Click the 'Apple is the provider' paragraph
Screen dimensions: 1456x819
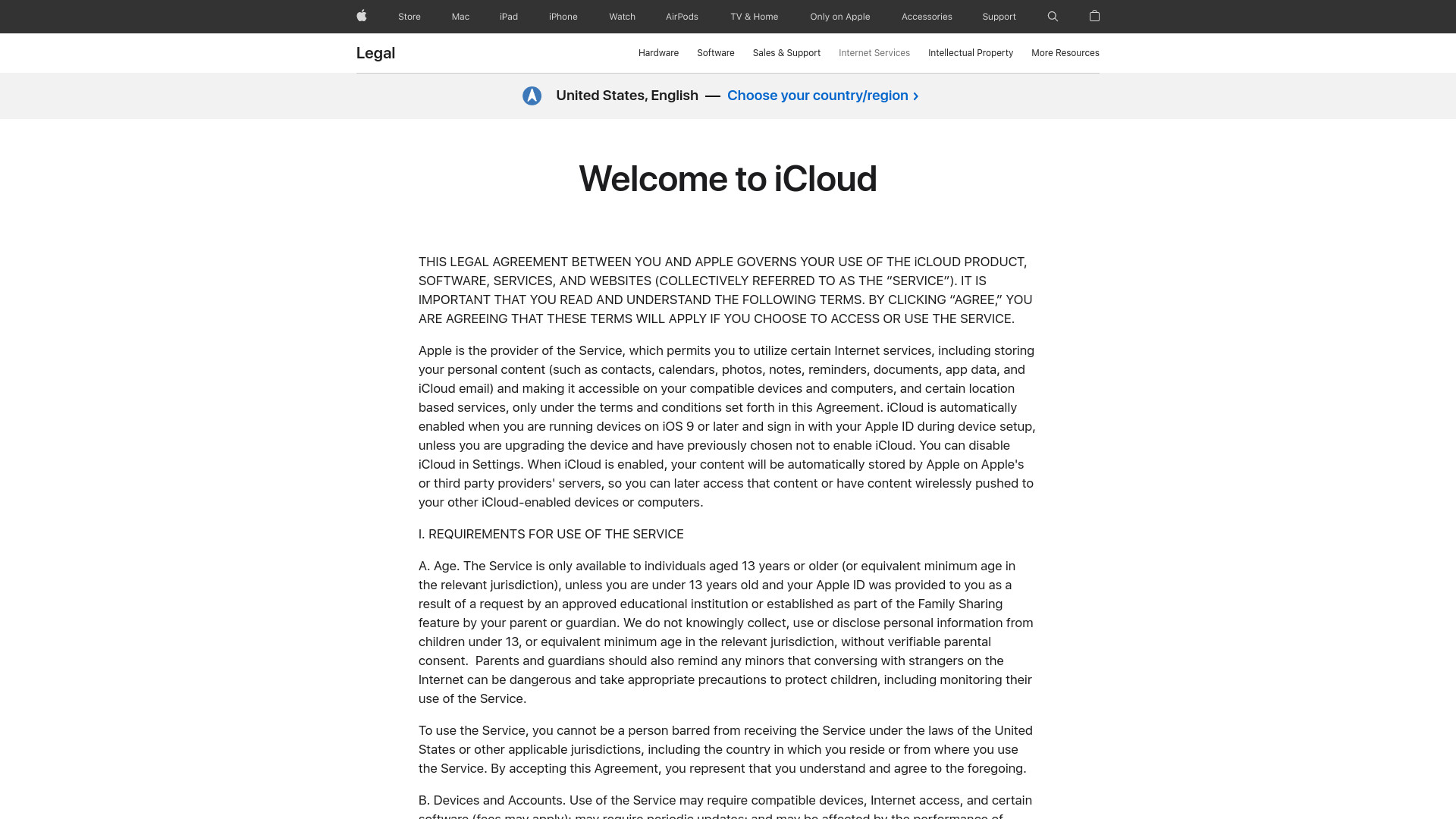727,426
